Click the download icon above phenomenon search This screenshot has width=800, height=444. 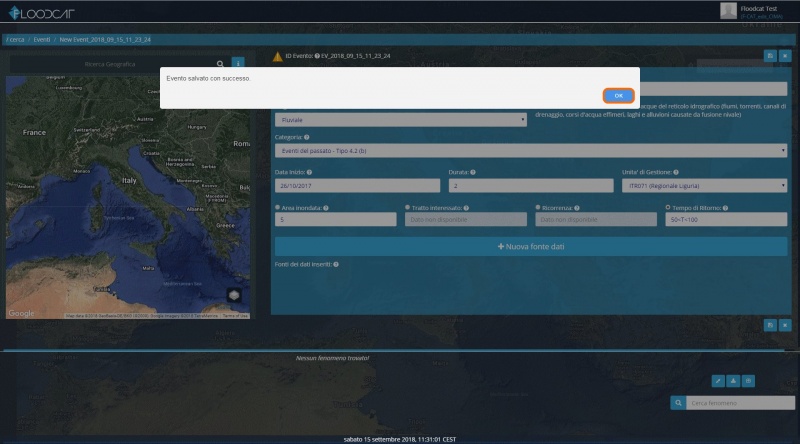click(732, 381)
